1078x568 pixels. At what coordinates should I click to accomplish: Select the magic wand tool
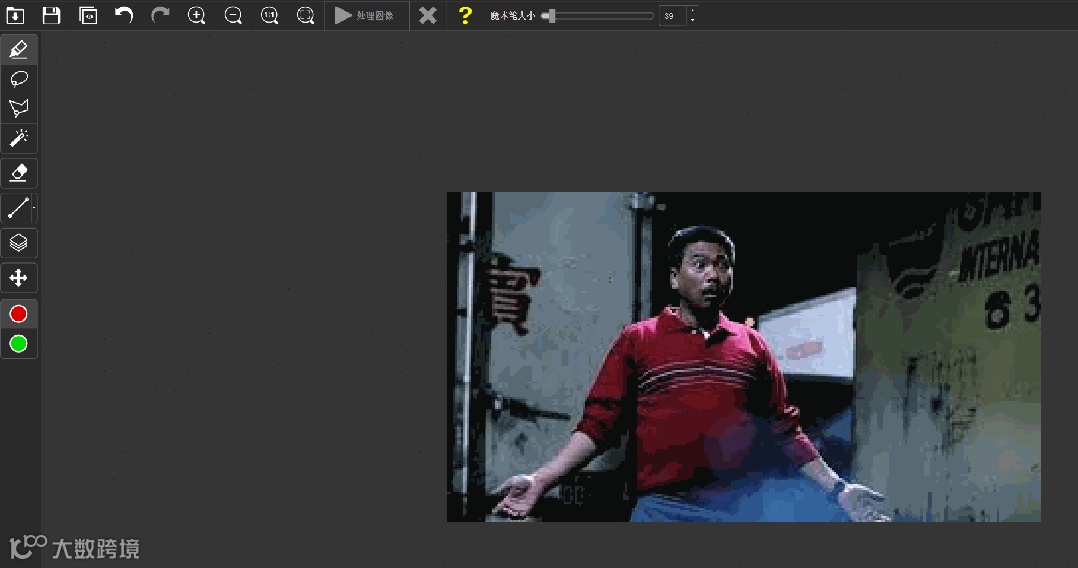pyautogui.click(x=19, y=138)
